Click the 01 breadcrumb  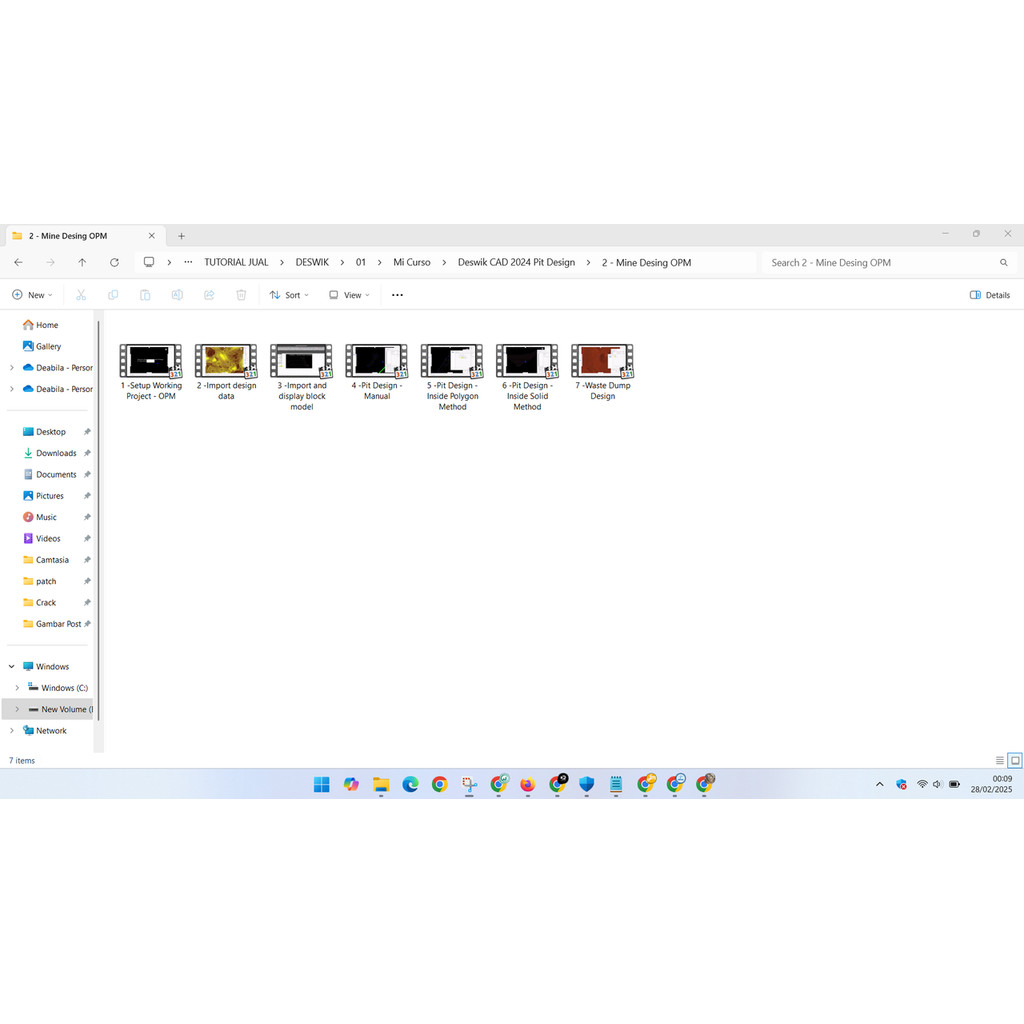tap(360, 263)
